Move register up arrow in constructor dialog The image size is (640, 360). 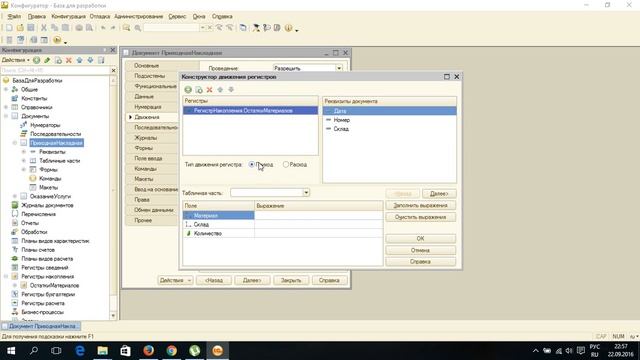tap(220, 90)
